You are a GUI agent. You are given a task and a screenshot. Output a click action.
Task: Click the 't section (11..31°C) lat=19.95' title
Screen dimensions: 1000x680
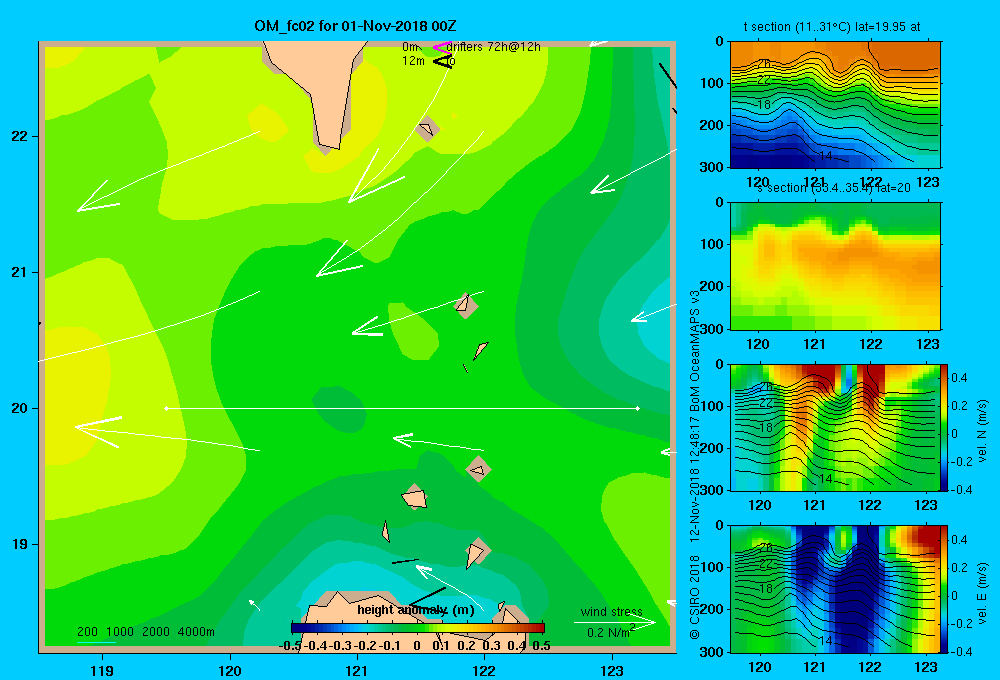point(832,27)
